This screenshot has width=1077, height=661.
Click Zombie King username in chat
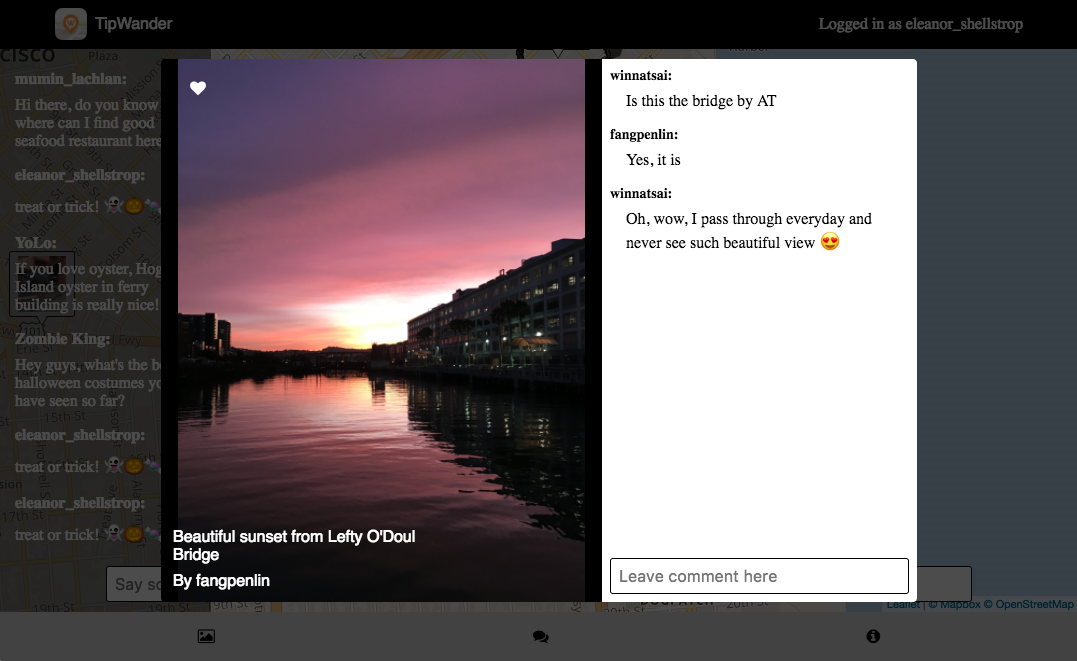coord(63,339)
